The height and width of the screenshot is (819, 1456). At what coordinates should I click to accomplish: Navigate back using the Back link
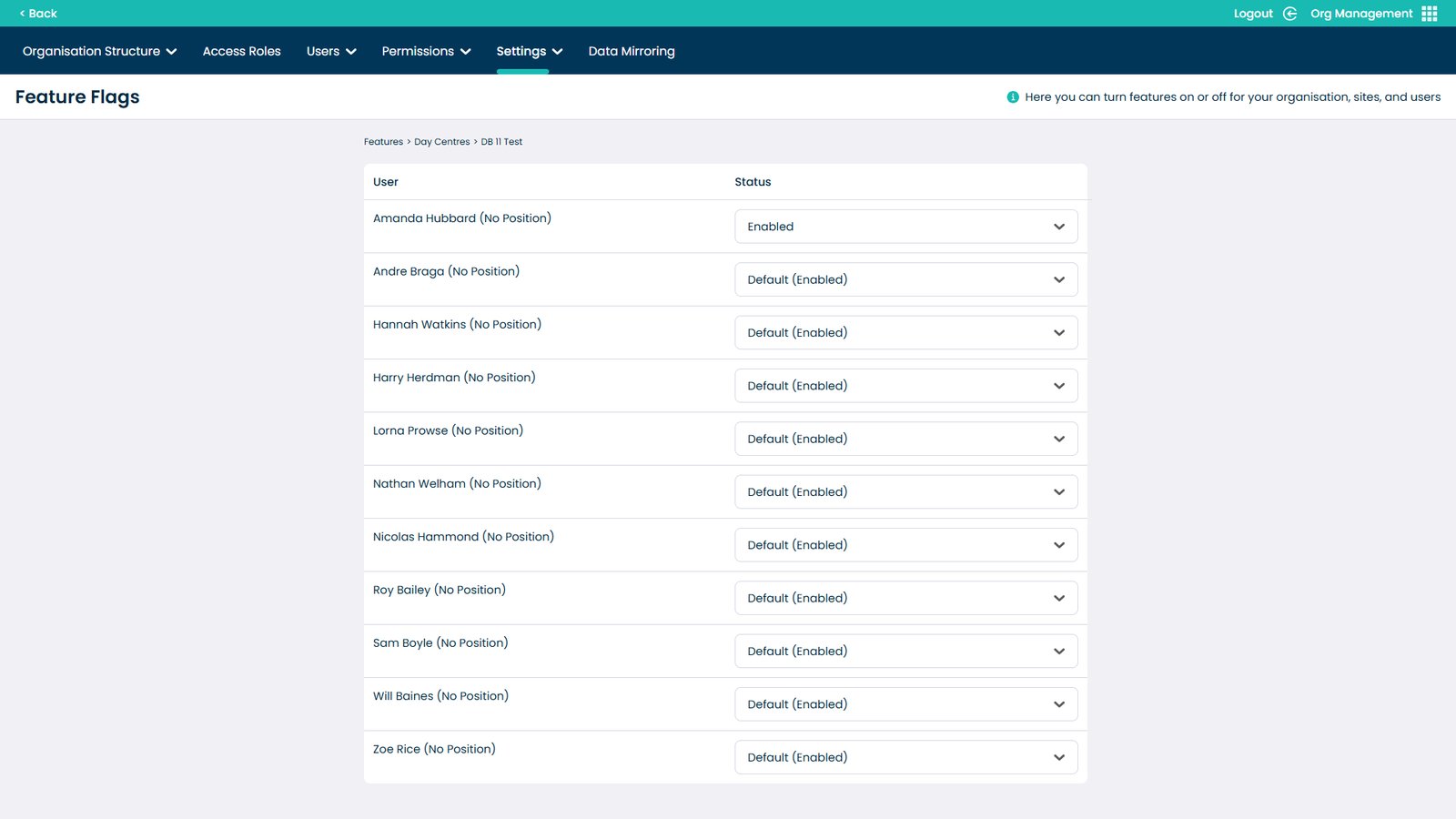(38, 14)
